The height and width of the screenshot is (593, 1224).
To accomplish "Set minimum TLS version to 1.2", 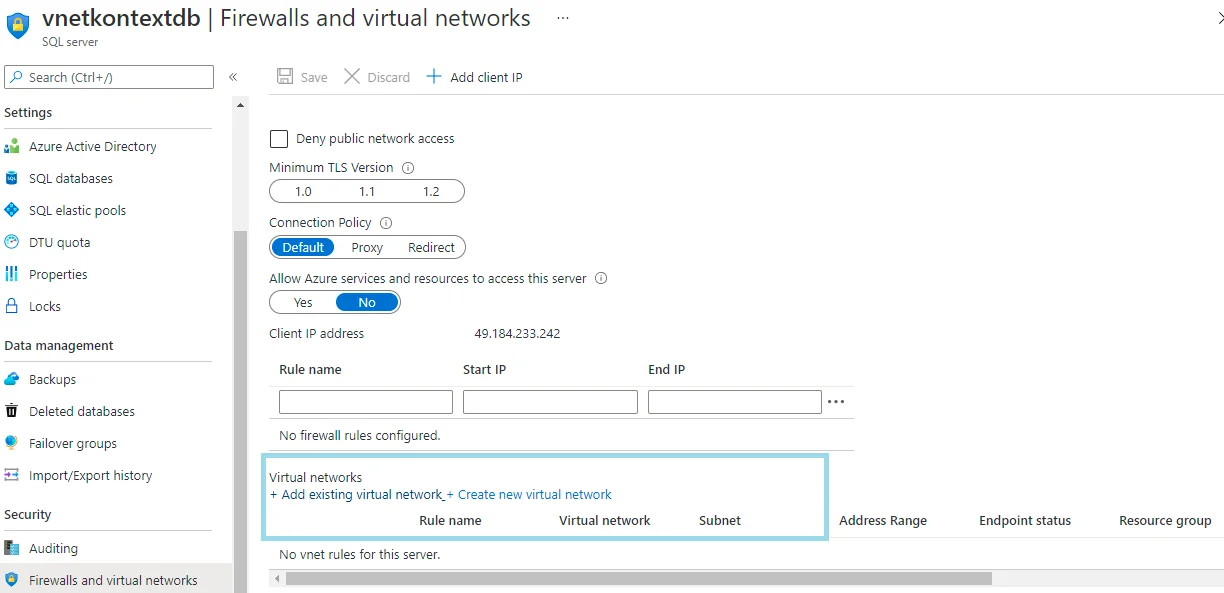I will (x=431, y=192).
